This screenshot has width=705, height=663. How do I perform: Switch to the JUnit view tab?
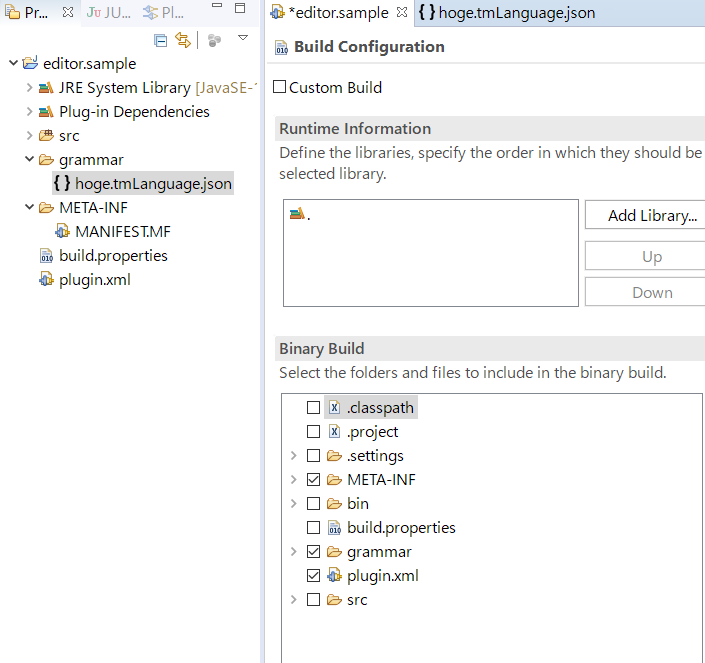[x=108, y=13]
